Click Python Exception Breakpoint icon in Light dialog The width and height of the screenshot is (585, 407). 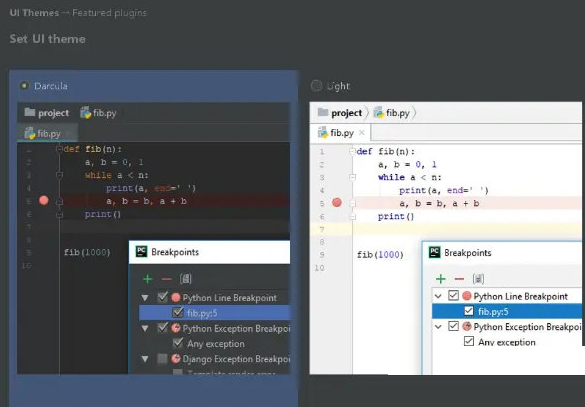467,326
